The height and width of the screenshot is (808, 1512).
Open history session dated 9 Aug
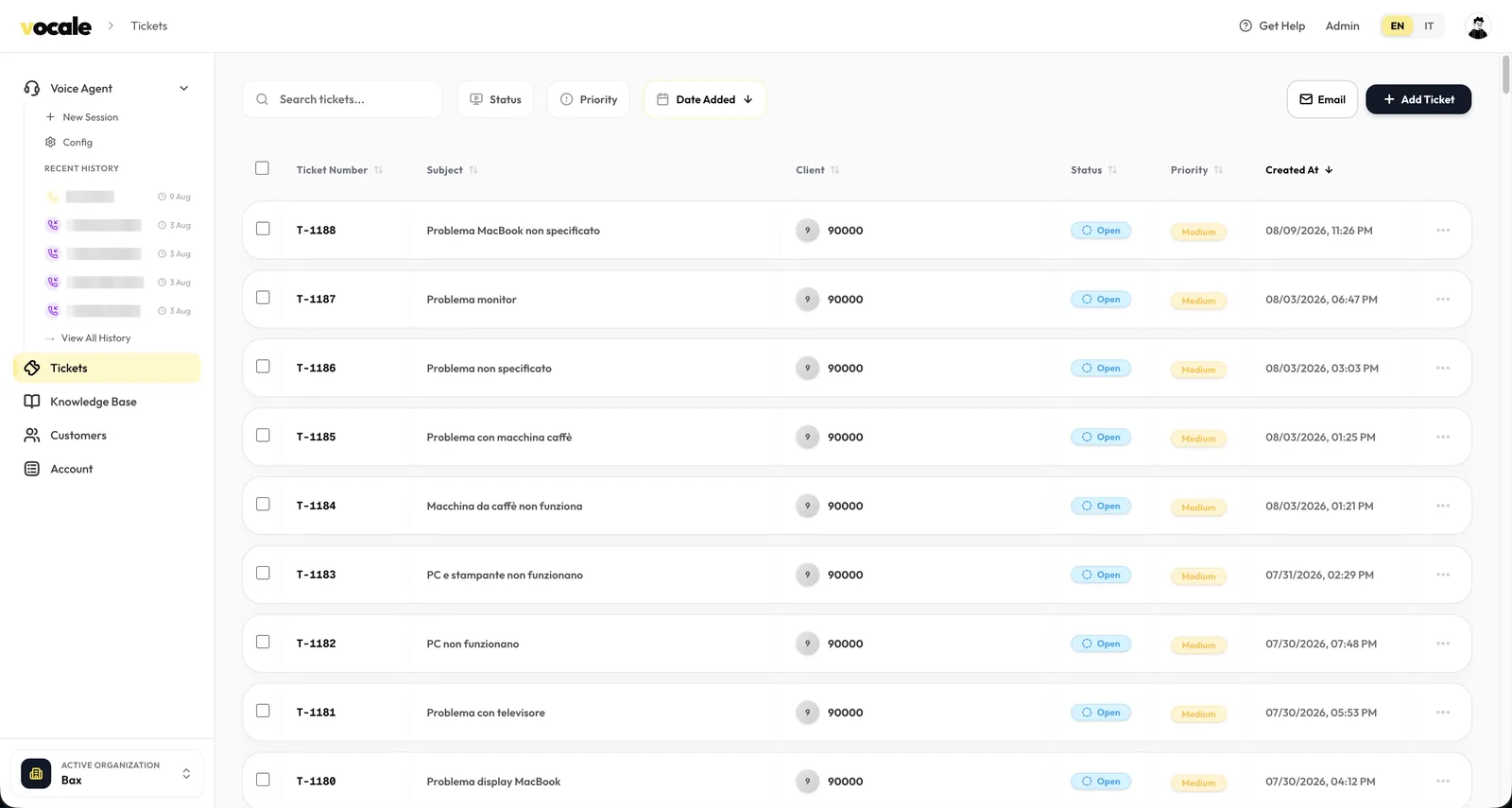[118, 197]
